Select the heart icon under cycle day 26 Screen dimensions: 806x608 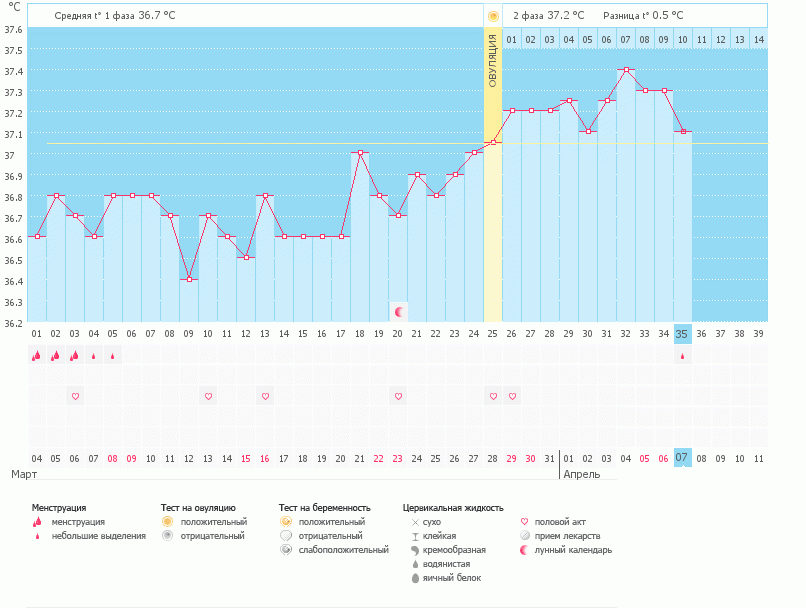512,396
